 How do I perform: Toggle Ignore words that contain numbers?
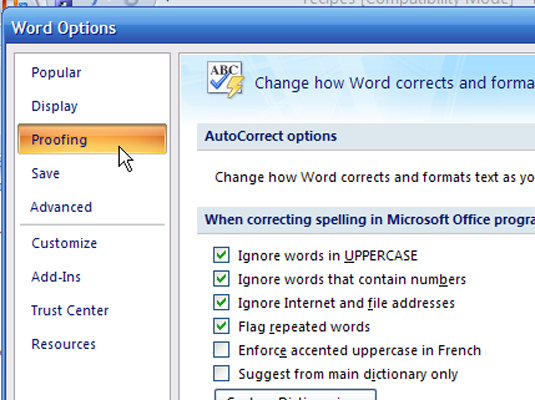(x=221, y=279)
